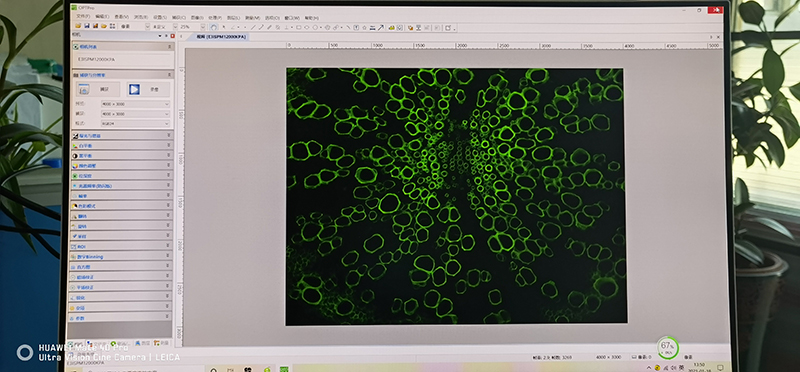The width and height of the screenshot is (800, 372).
Task: Click the green OPT app taskbar icon
Action: click(284, 368)
